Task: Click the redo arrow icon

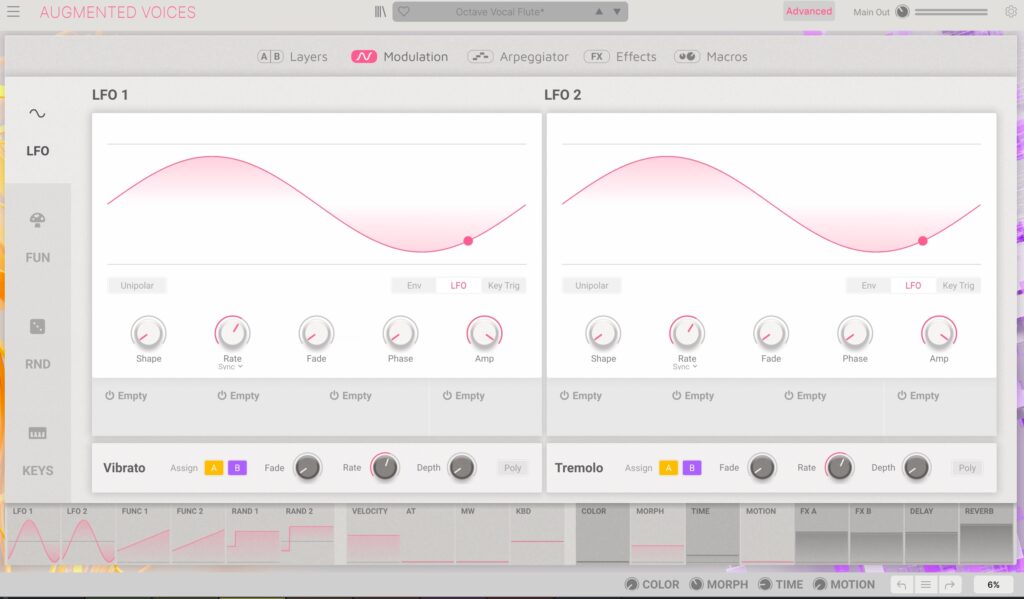Action: (x=950, y=585)
